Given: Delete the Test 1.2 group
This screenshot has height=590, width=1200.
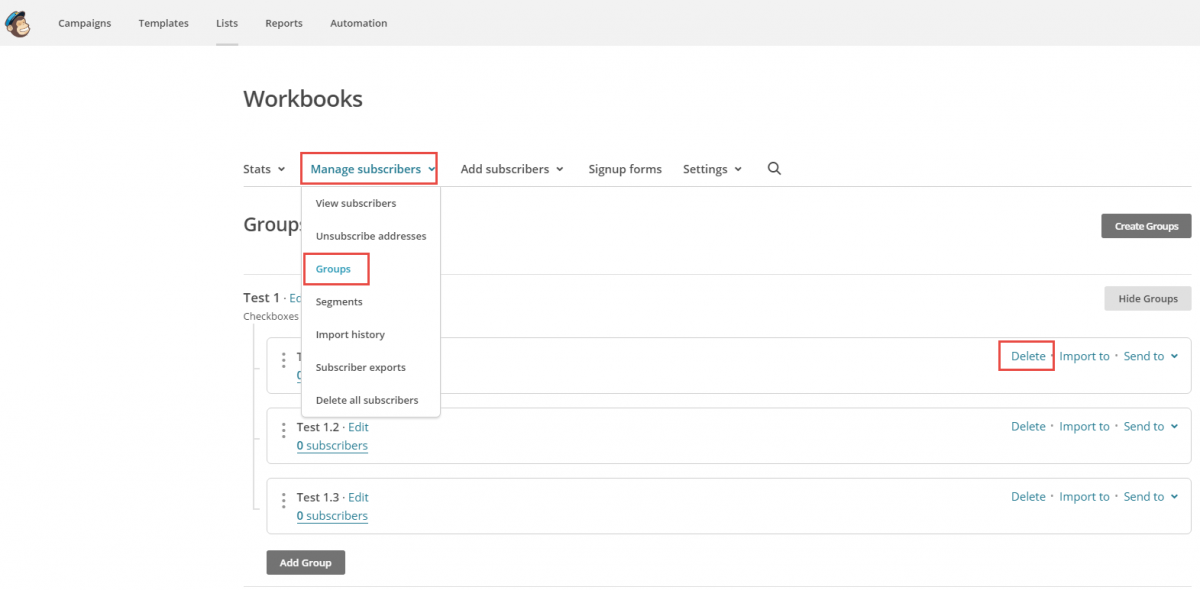Looking at the screenshot, I should coord(1028,427).
